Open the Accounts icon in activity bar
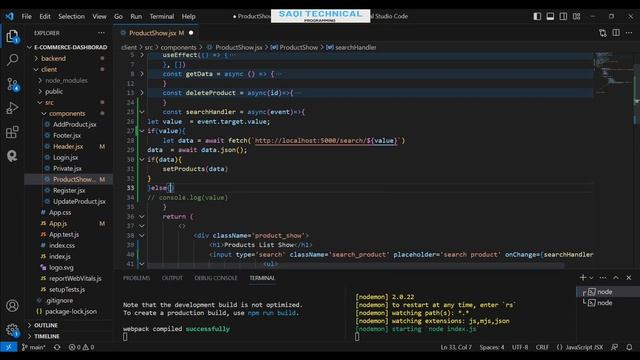640x360 pixels. pos(12,306)
